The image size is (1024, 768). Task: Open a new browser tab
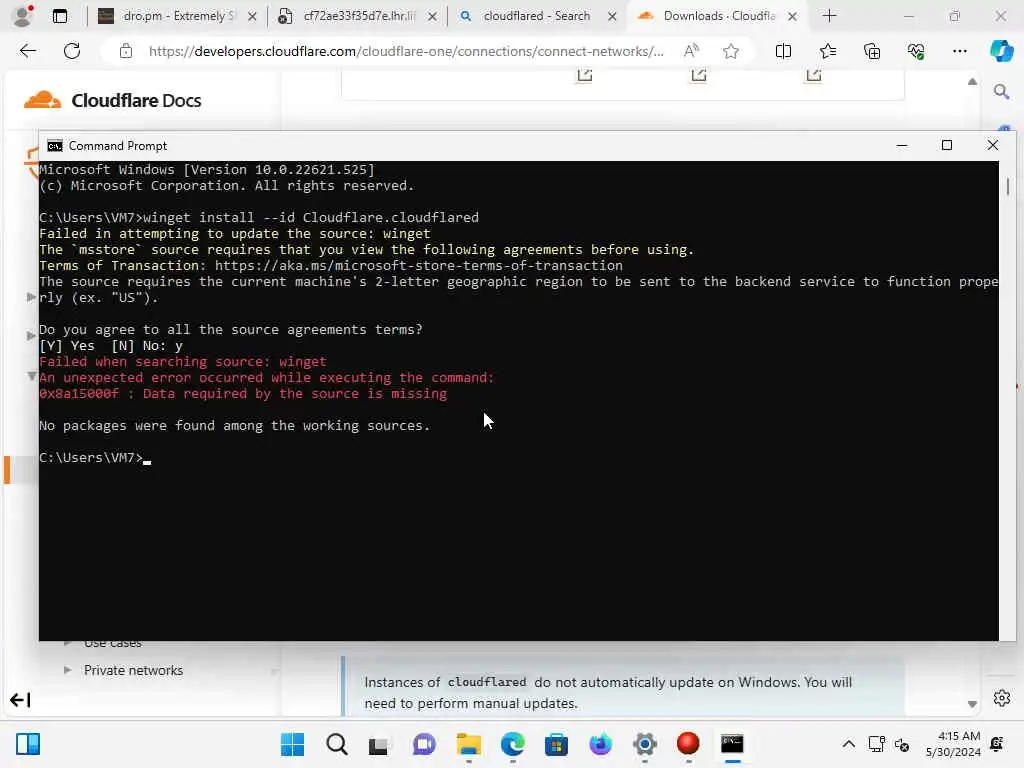[x=829, y=16]
